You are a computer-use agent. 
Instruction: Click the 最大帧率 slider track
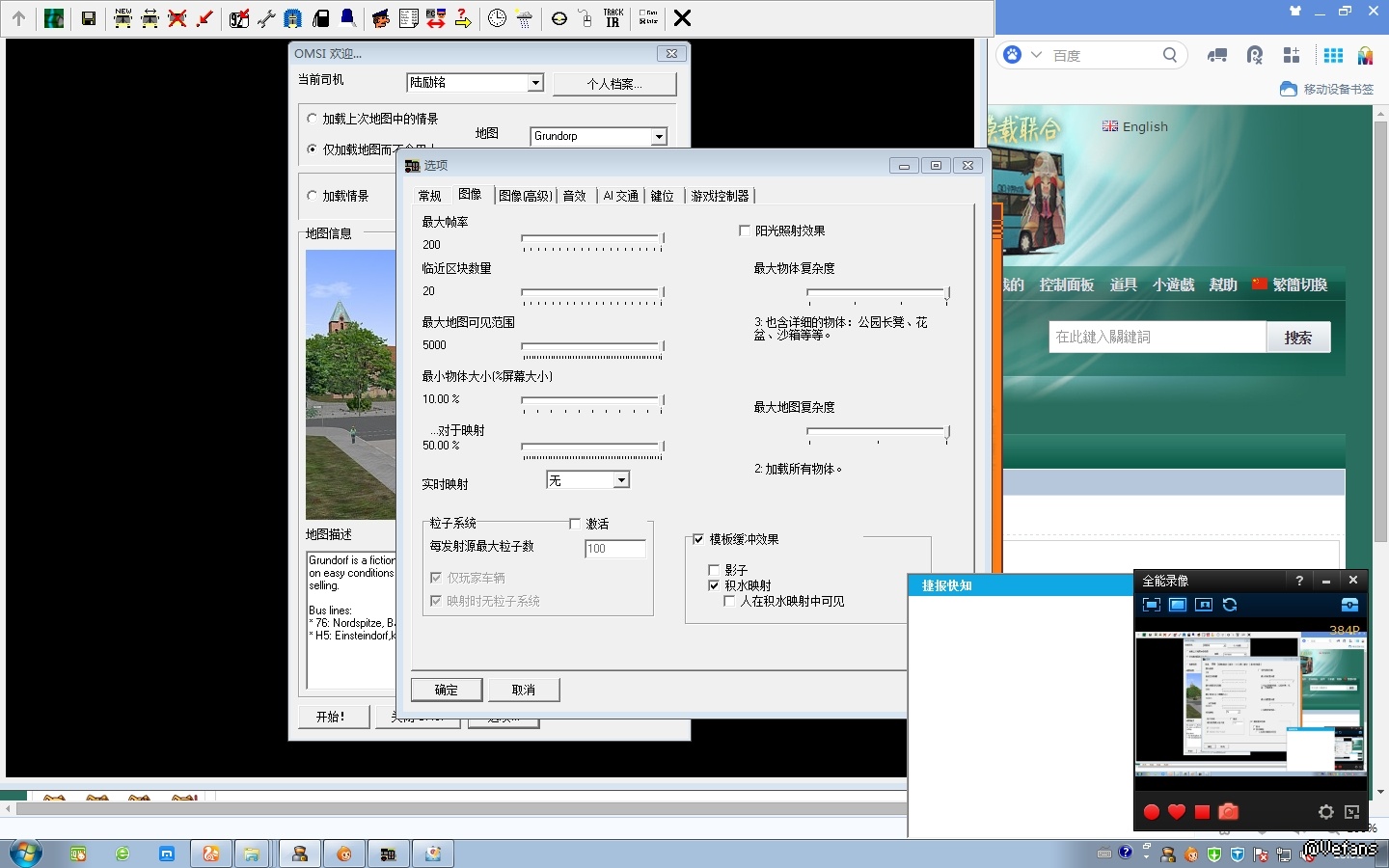coord(591,238)
